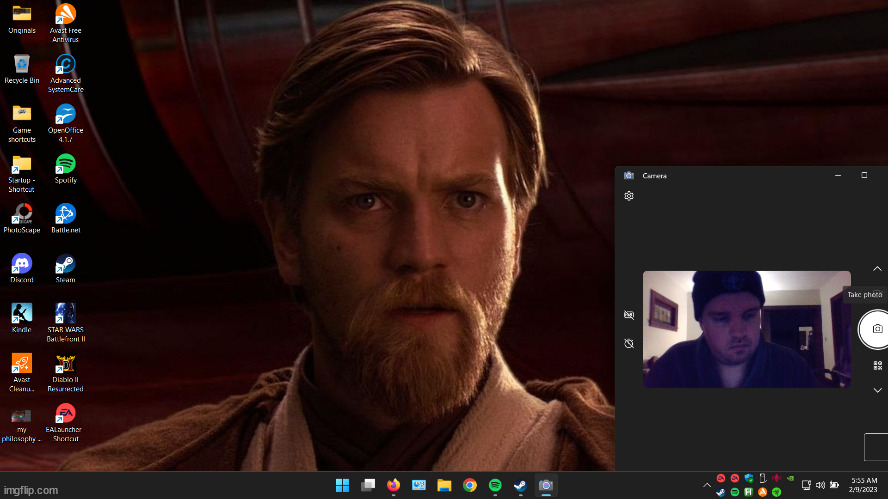Select the Startup - Shortcut folder
This screenshot has width=888, height=499.
(22, 173)
